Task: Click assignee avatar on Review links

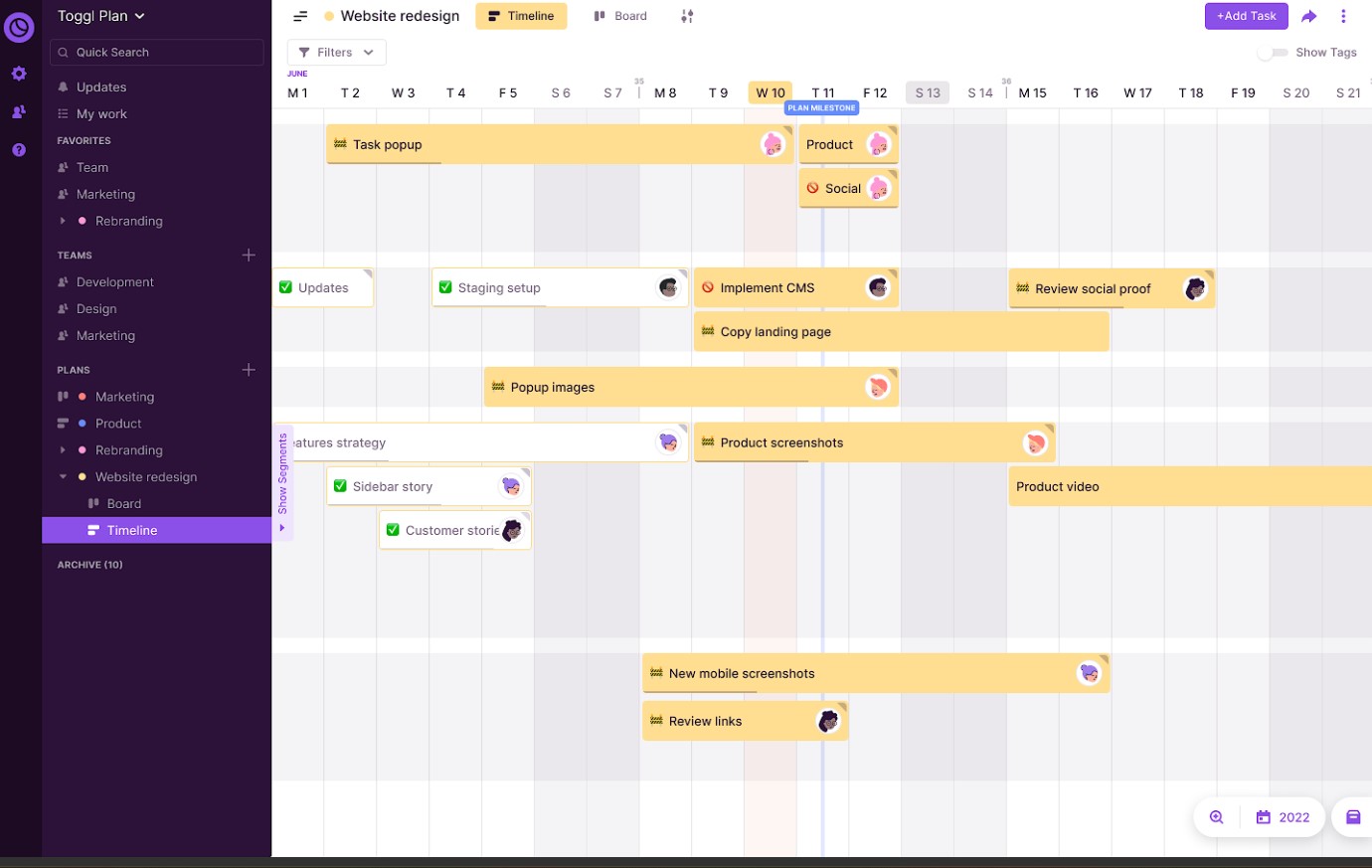Action: [827, 721]
